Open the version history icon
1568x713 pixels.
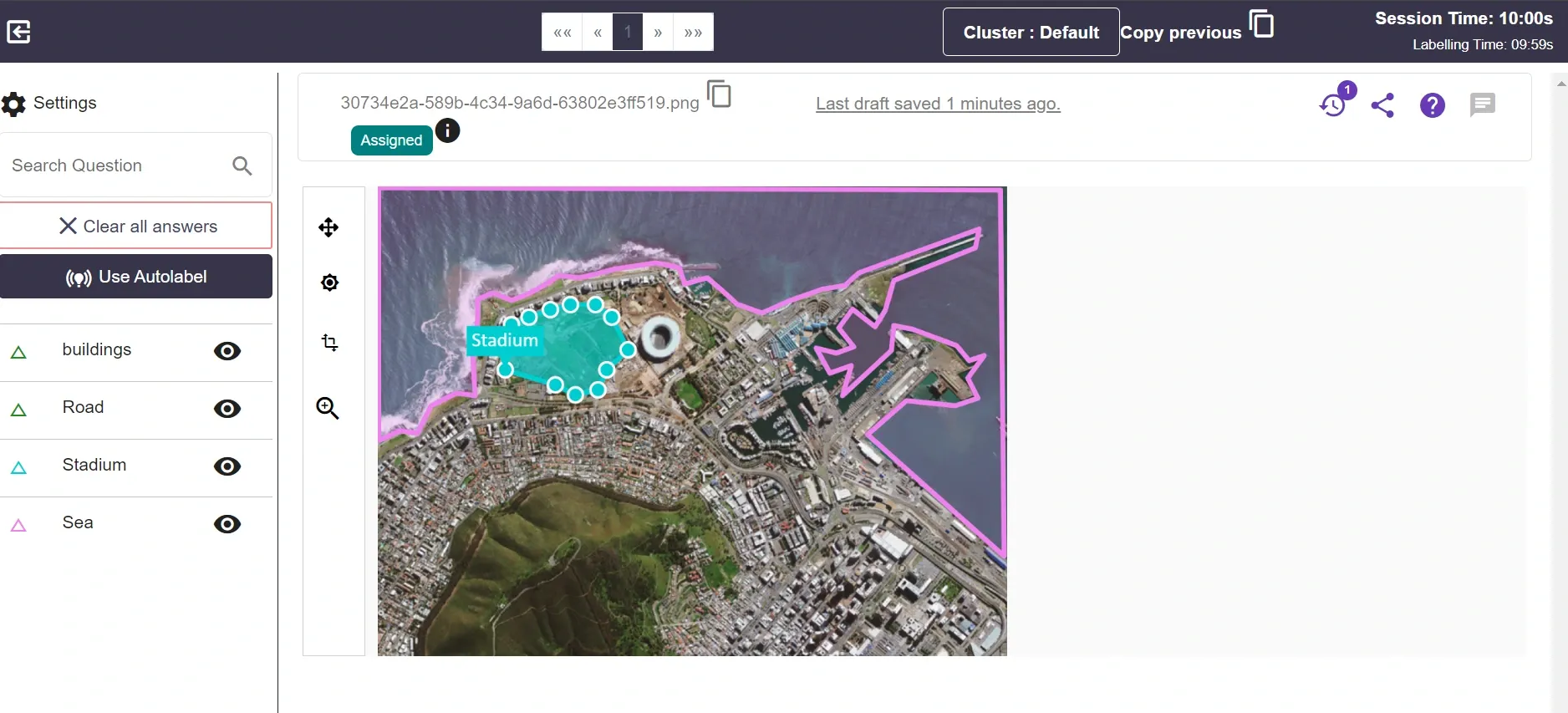[x=1333, y=104]
